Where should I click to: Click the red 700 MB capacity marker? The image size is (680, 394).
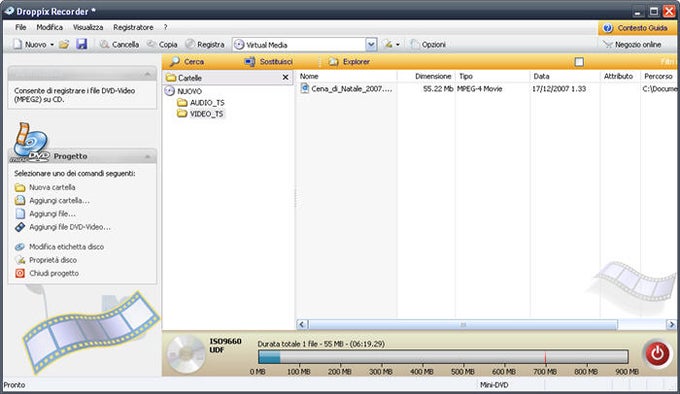pyautogui.click(x=545, y=357)
